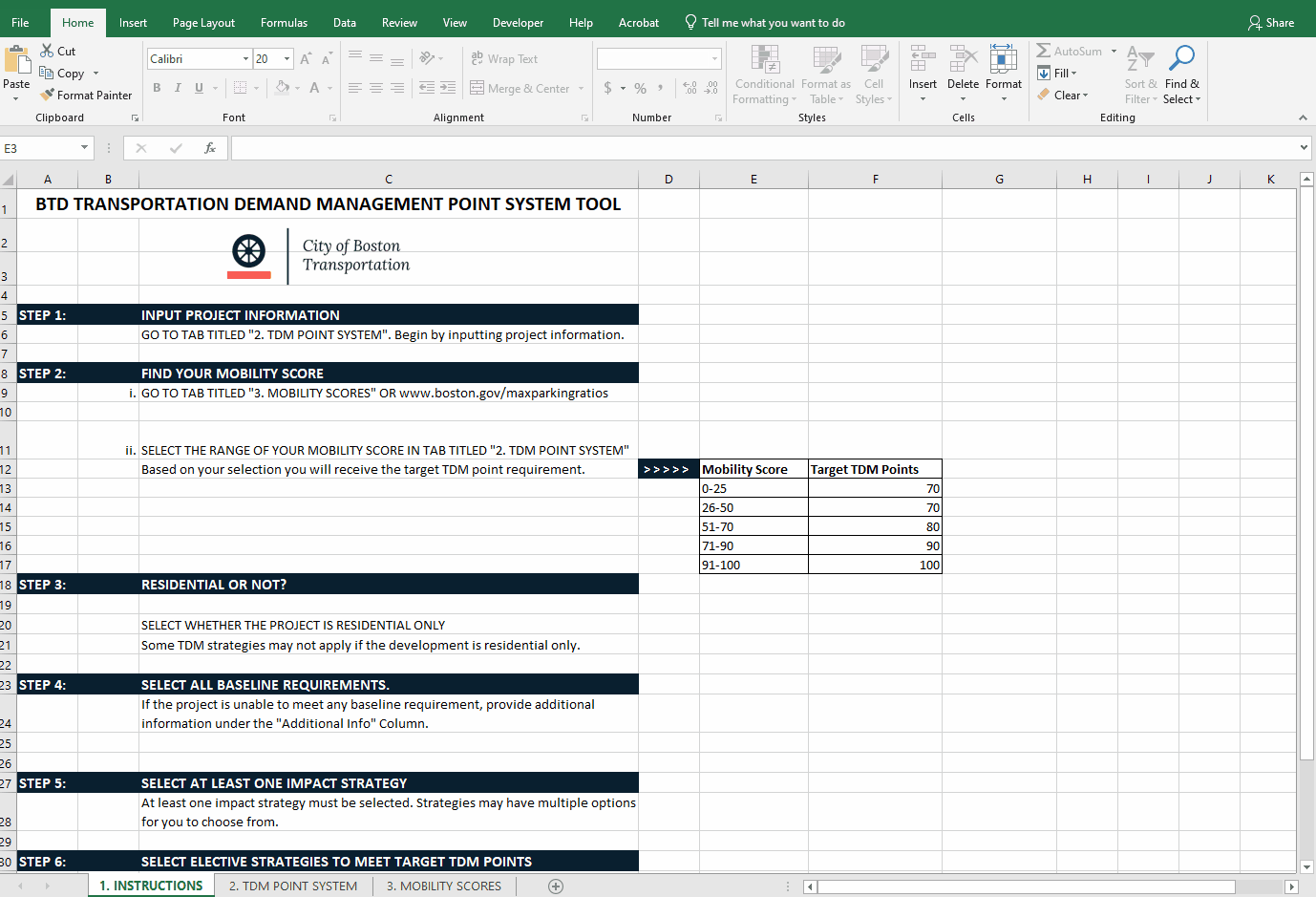The height and width of the screenshot is (897, 1316).
Task: Click the Share button
Action: [x=1271, y=23]
